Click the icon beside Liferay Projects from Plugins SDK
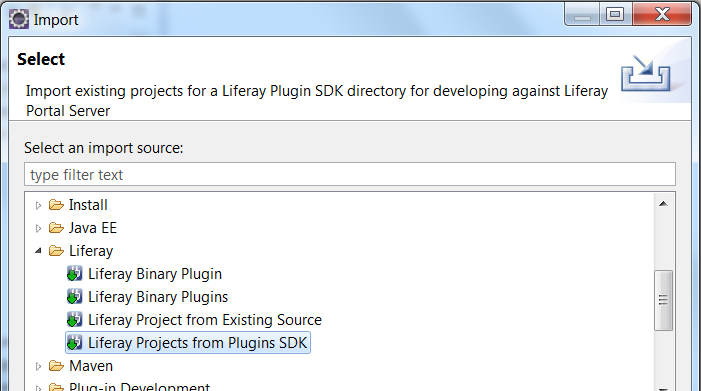701x391 pixels. click(74, 343)
